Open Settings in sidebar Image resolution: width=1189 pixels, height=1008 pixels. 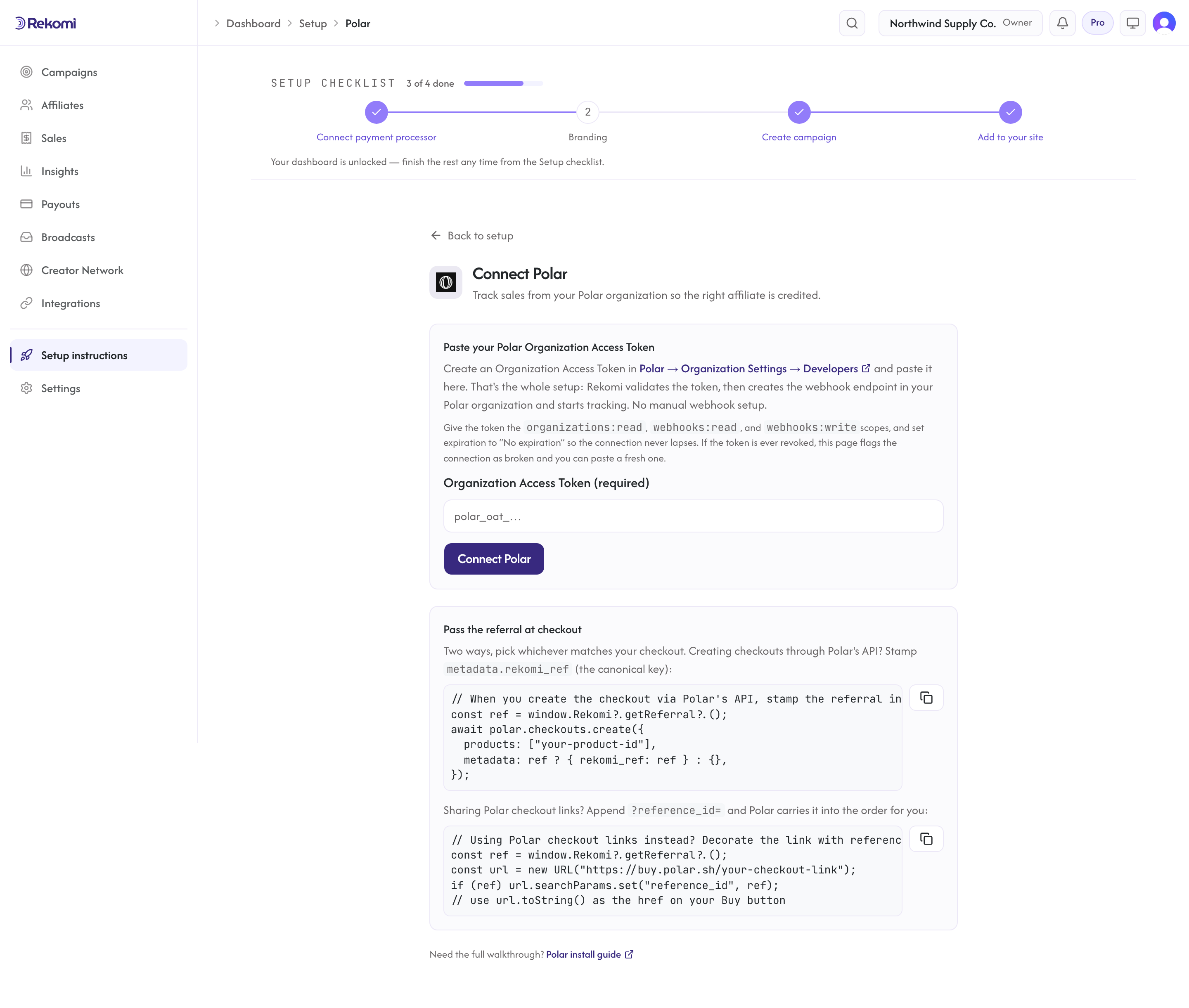coord(98,388)
